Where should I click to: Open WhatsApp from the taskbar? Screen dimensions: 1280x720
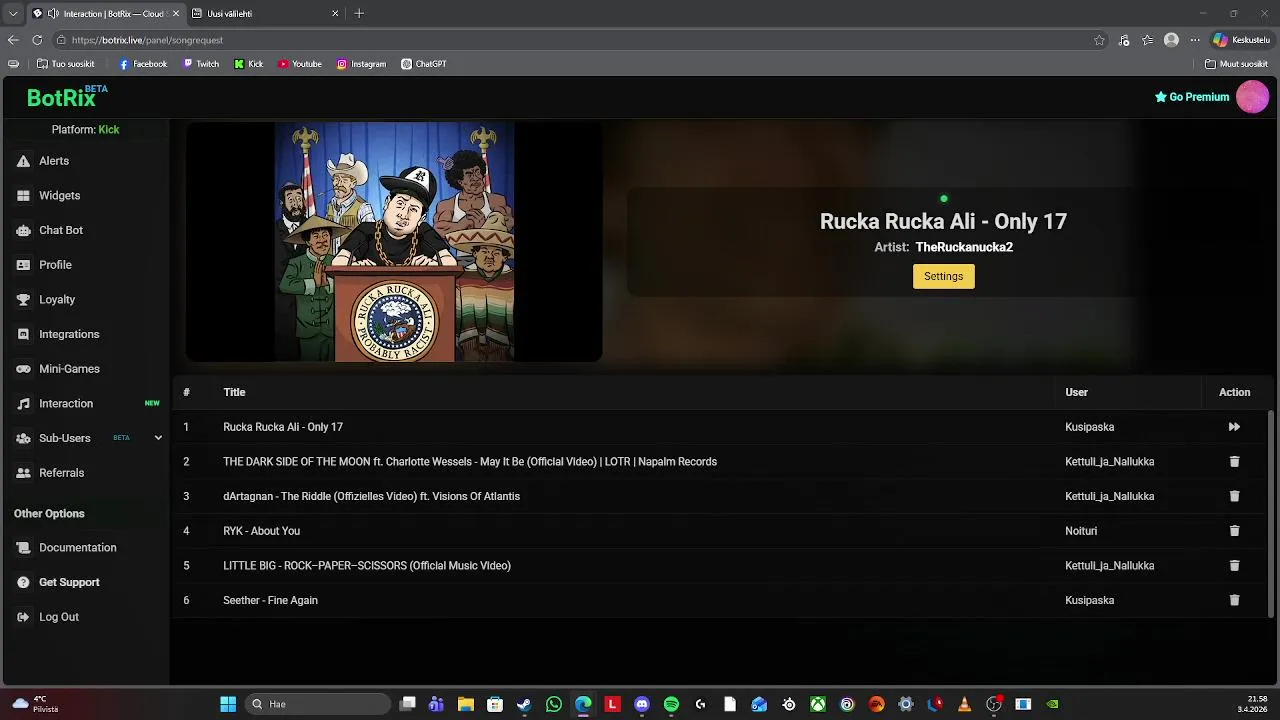[554, 704]
